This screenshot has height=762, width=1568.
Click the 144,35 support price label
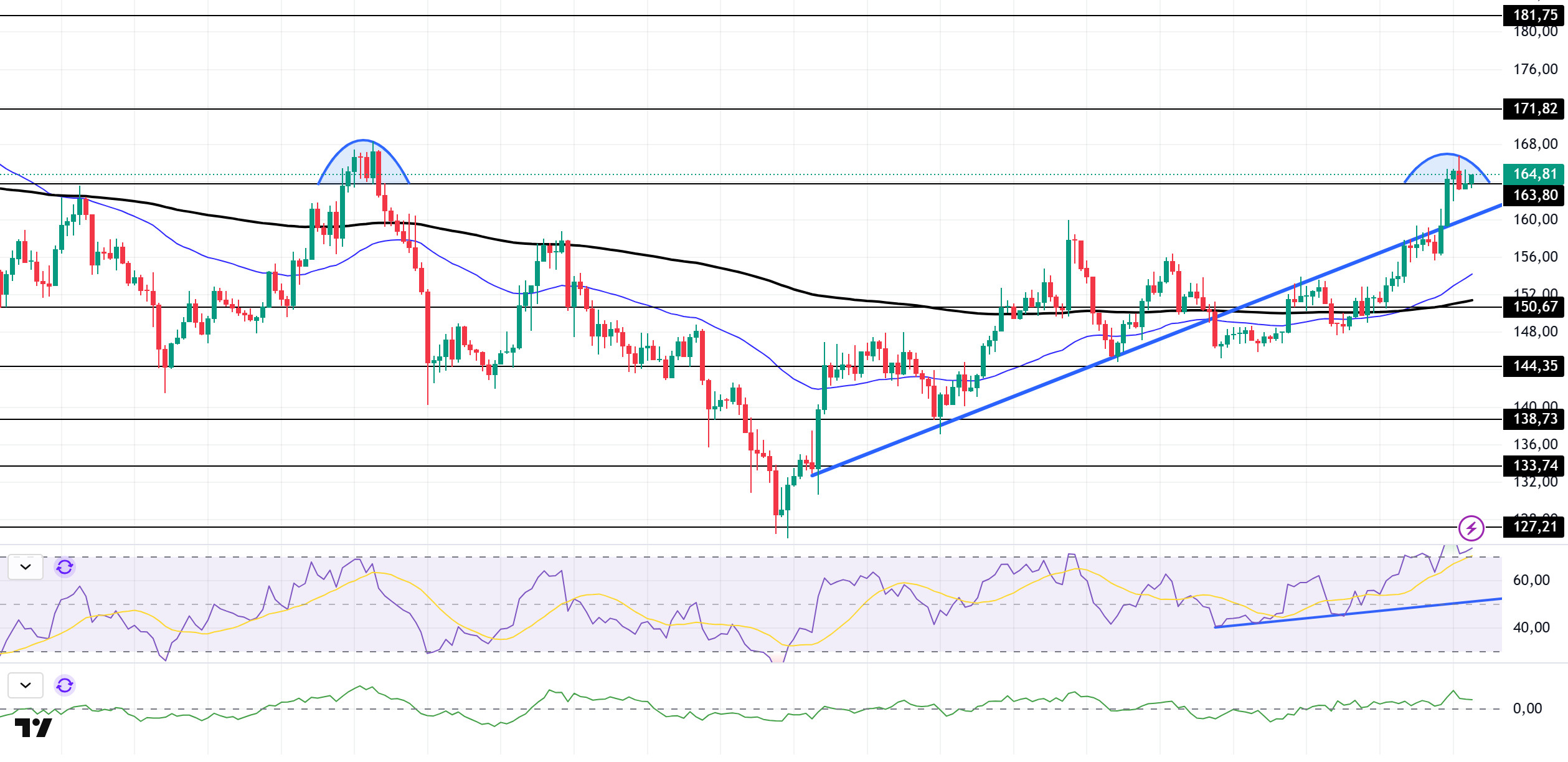pos(1534,366)
